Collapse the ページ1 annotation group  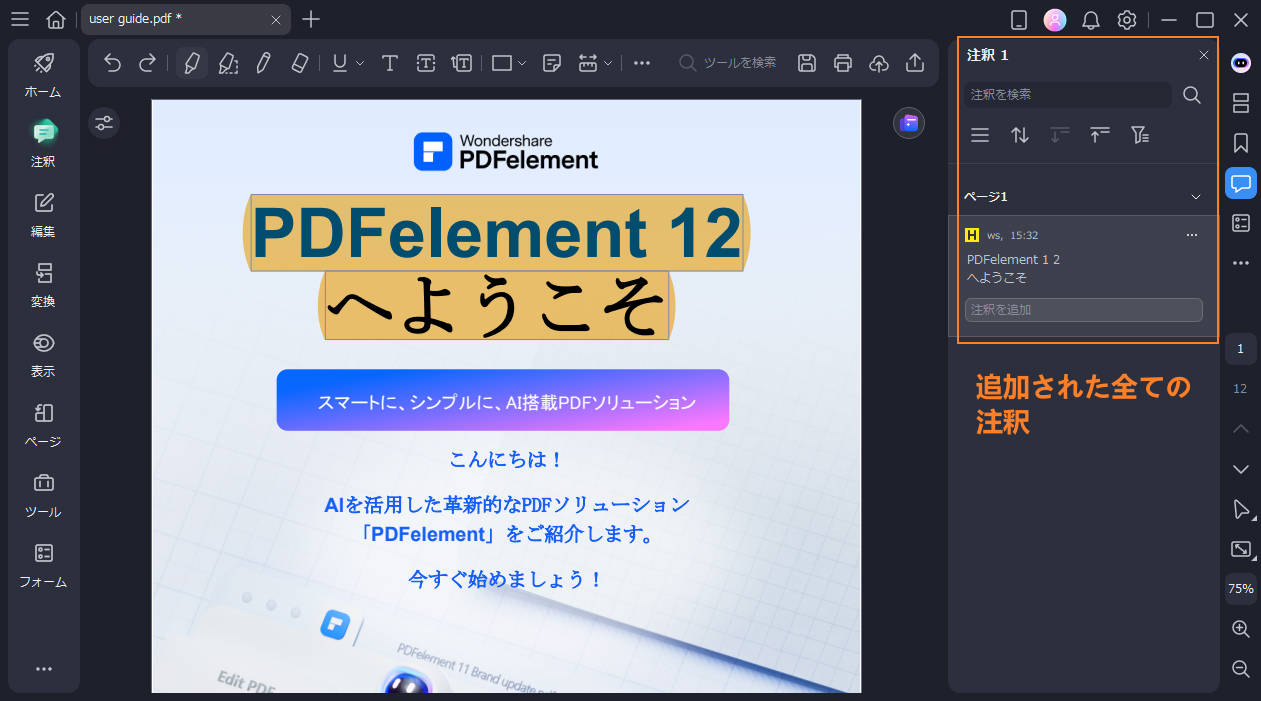coord(1195,196)
